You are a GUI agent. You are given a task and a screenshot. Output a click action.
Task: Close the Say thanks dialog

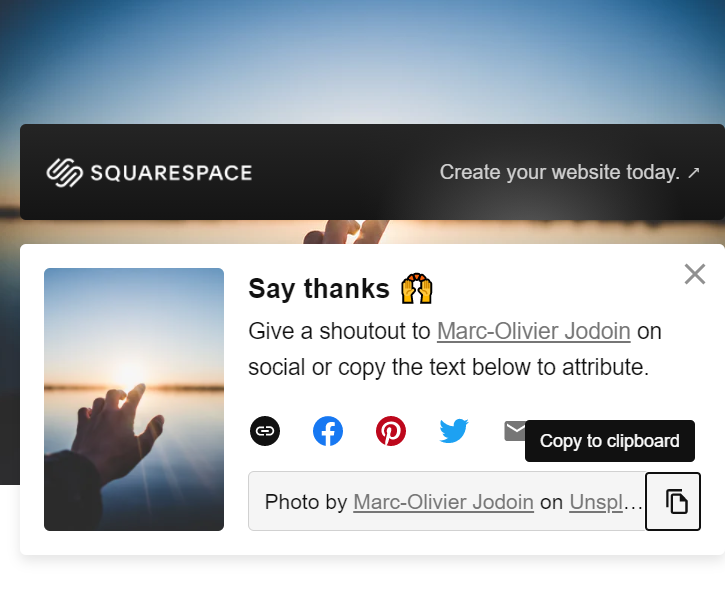pyautogui.click(x=694, y=274)
